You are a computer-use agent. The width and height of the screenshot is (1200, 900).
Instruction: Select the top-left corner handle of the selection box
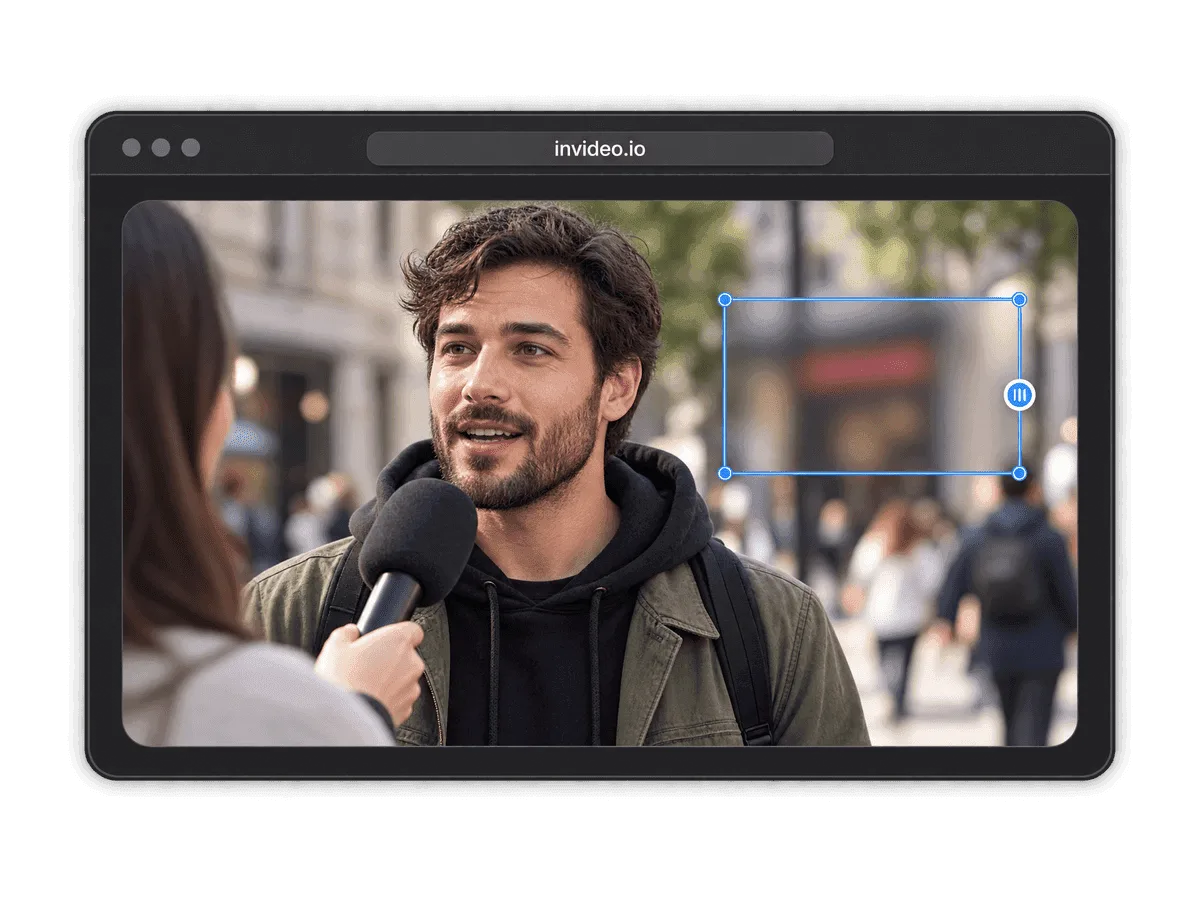coord(725,300)
